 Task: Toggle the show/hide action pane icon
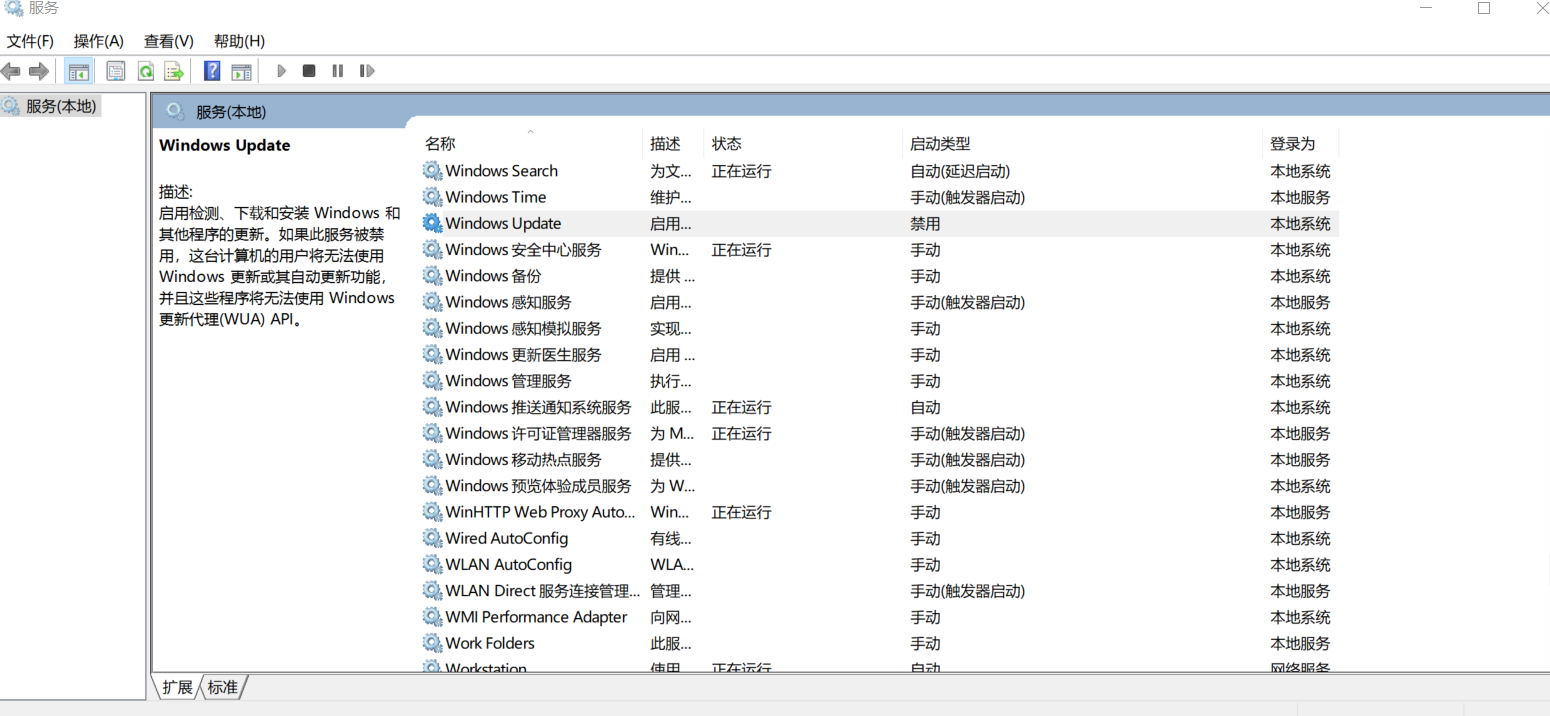241,71
